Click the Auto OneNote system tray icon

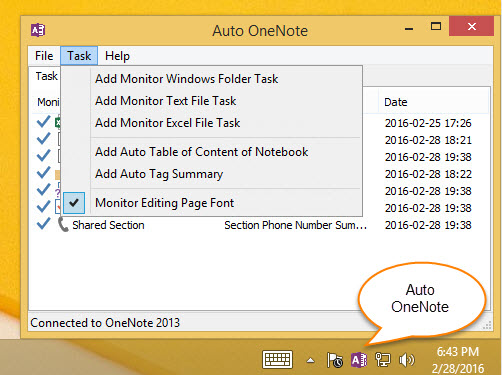click(x=359, y=360)
